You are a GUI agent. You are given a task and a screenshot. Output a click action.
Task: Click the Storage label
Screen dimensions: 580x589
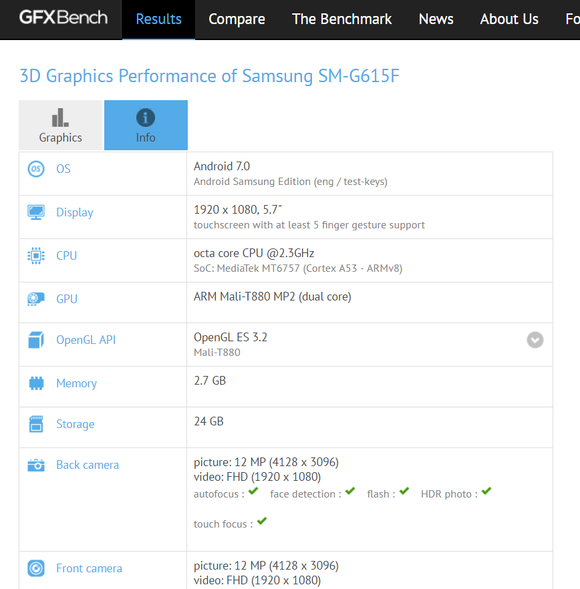(x=75, y=424)
